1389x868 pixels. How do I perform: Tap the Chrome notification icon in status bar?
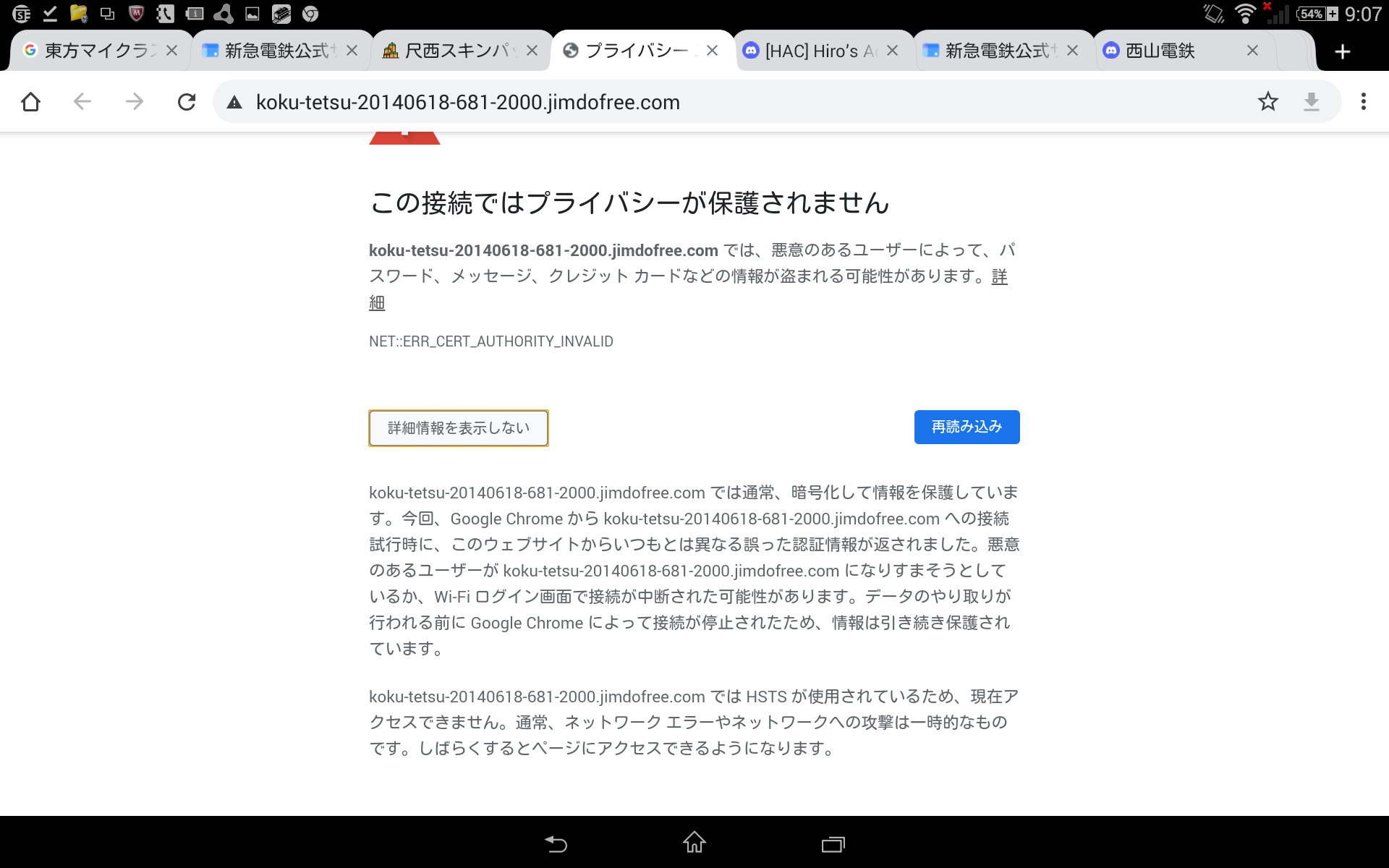(x=310, y=14)
